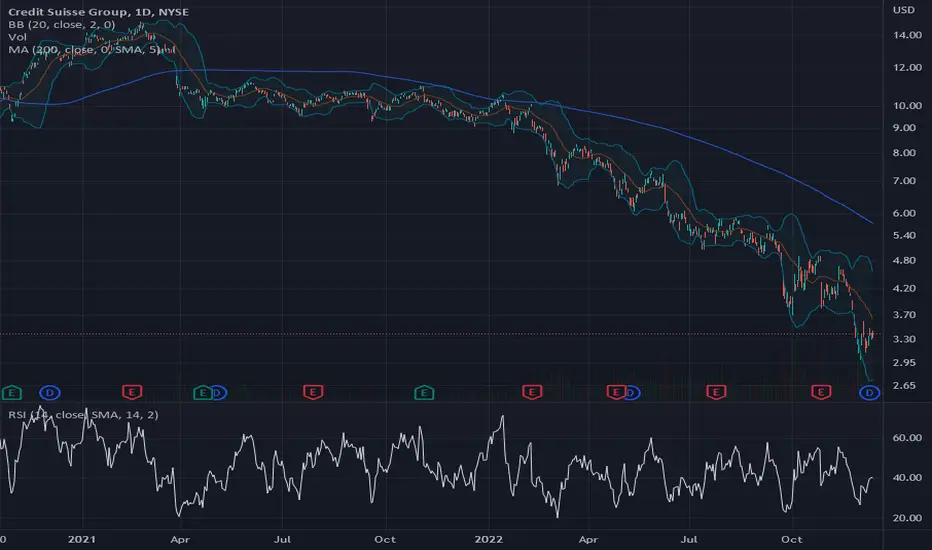Click red earnings marker just after 2022 label
This screenshot has width=932, height=550.
pyautogui.click(x=532, y=392)
